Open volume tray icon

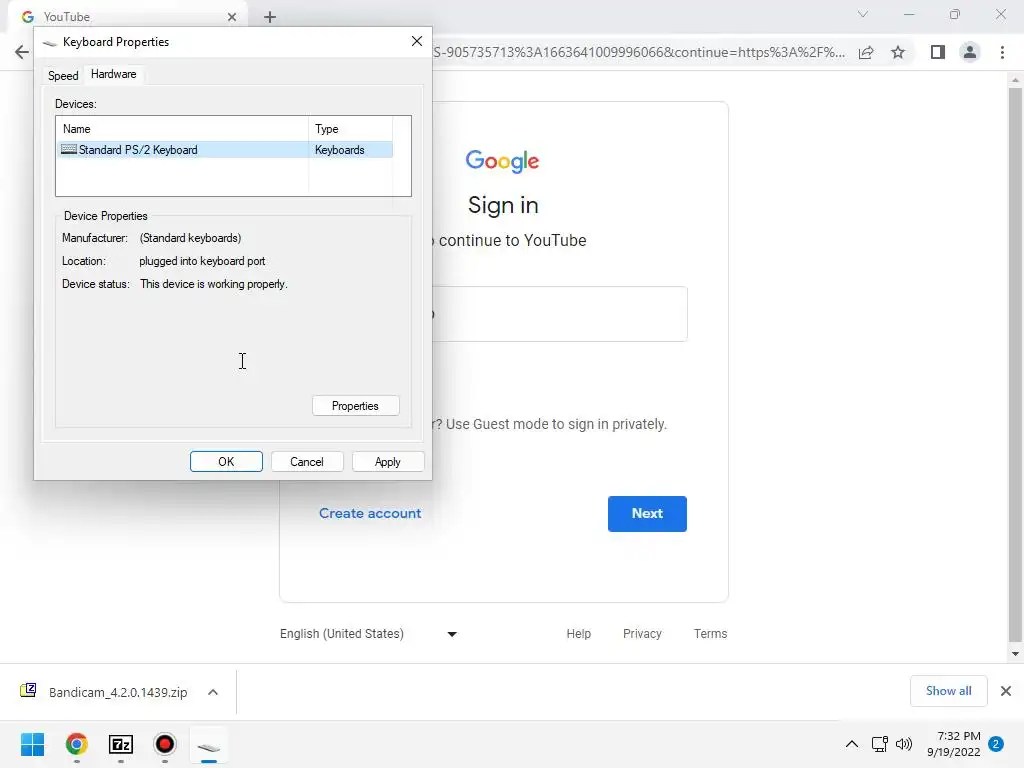[x=904, y=744]
